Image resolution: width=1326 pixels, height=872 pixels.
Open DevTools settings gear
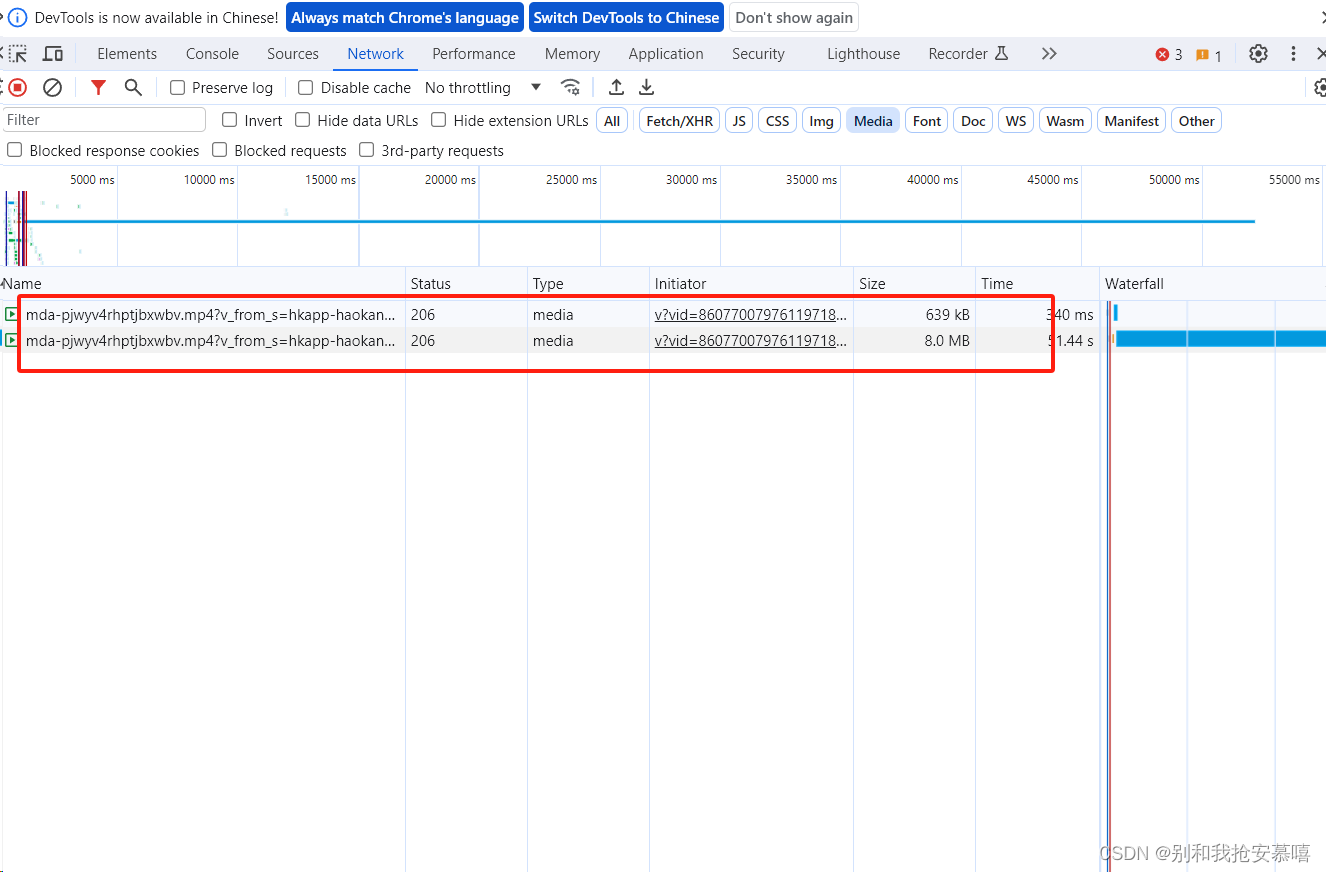(1259, 54)
